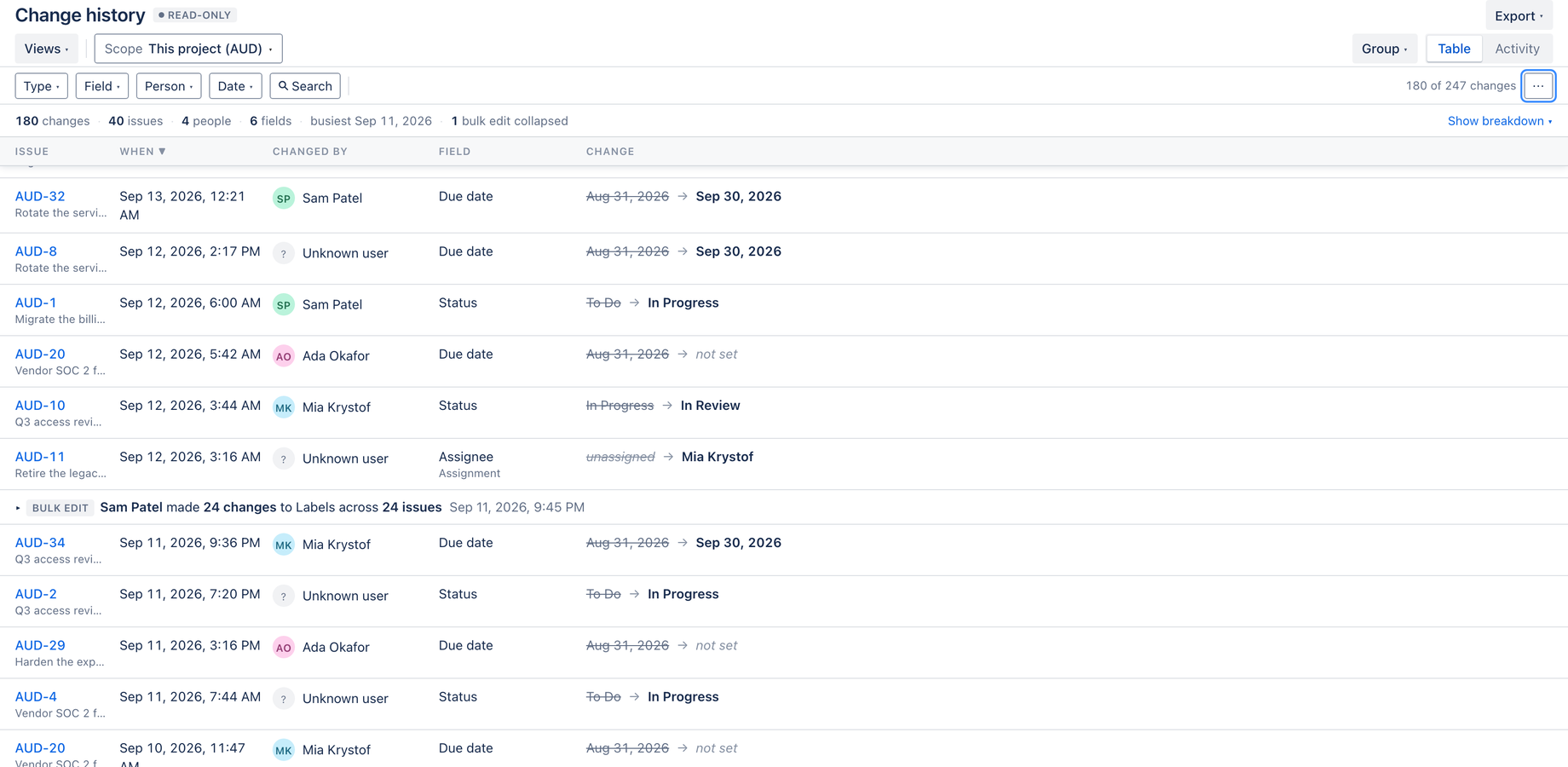
Task: Click Mia Krystof's avatar on AUD-34 row
Action: click(284, 545)
